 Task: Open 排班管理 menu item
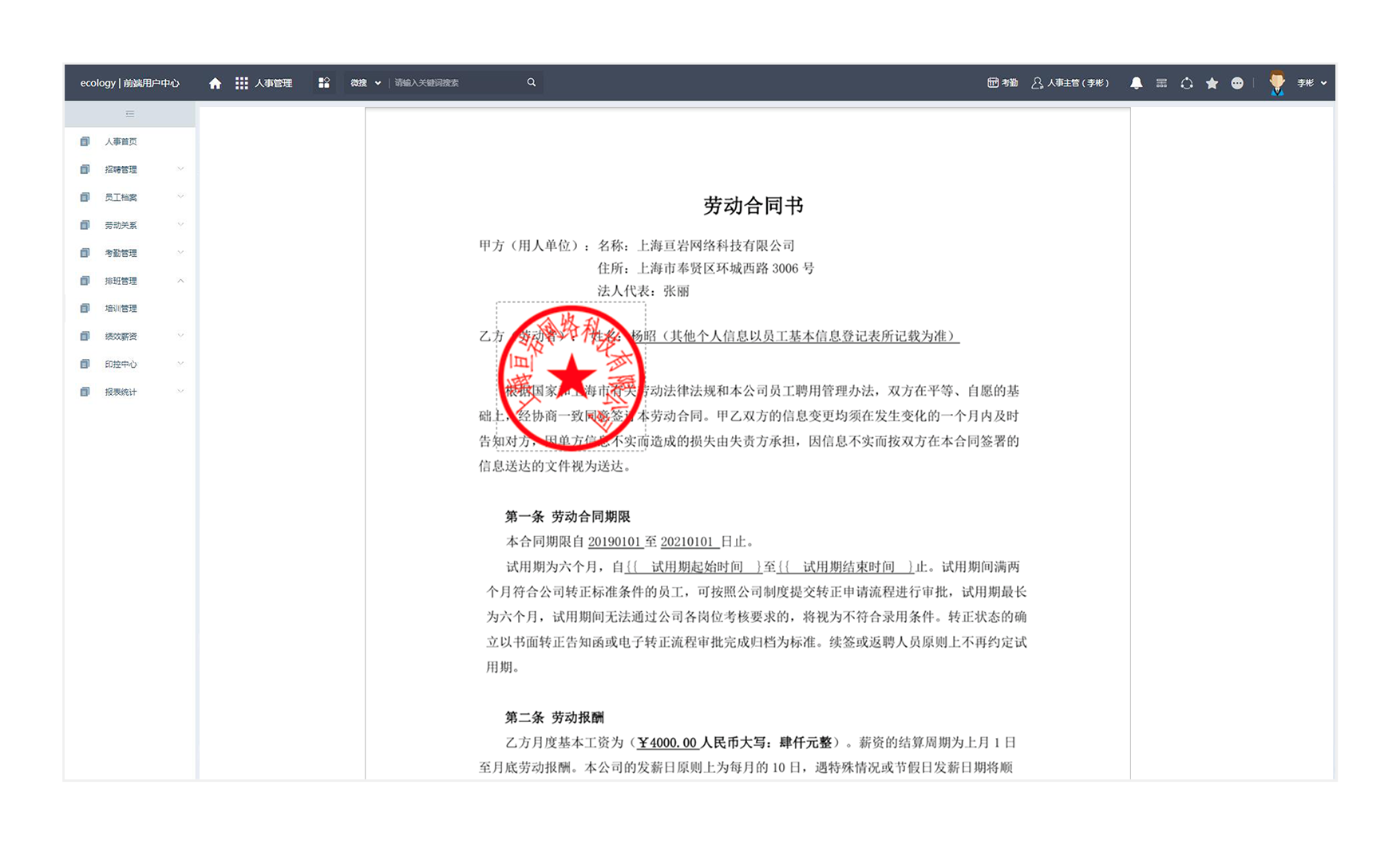click(121, 282)
